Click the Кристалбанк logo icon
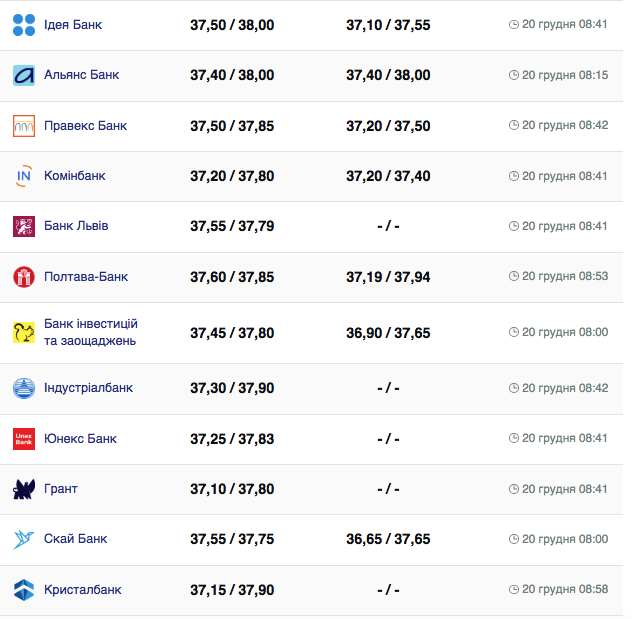 (x=24, y=590)
